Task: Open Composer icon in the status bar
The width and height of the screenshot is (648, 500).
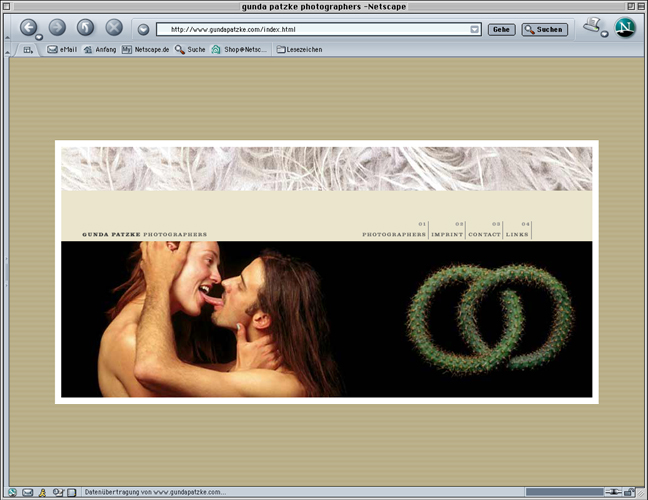Action: (58, 492)
